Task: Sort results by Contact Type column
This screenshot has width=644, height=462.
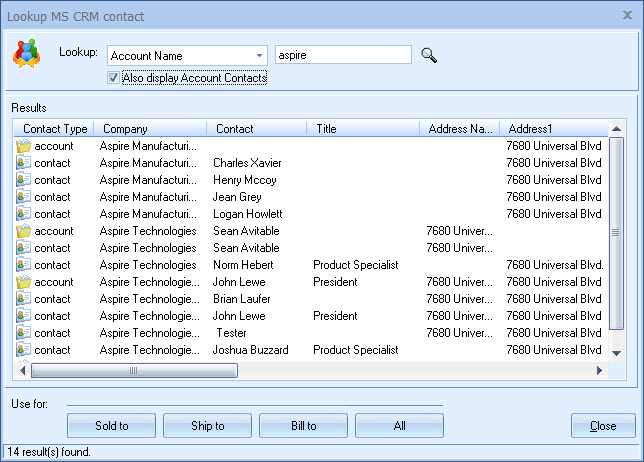Action: tap(55, 129)
